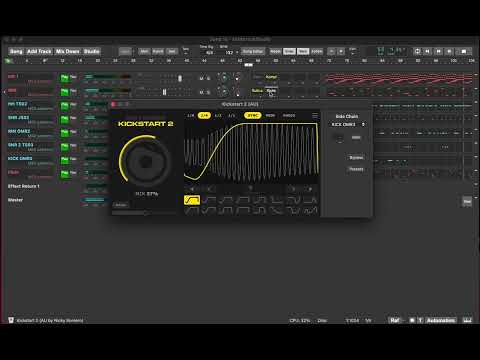
Task: Switch Kickstart trigger mode to MIDI
Action: coord(270,116)
